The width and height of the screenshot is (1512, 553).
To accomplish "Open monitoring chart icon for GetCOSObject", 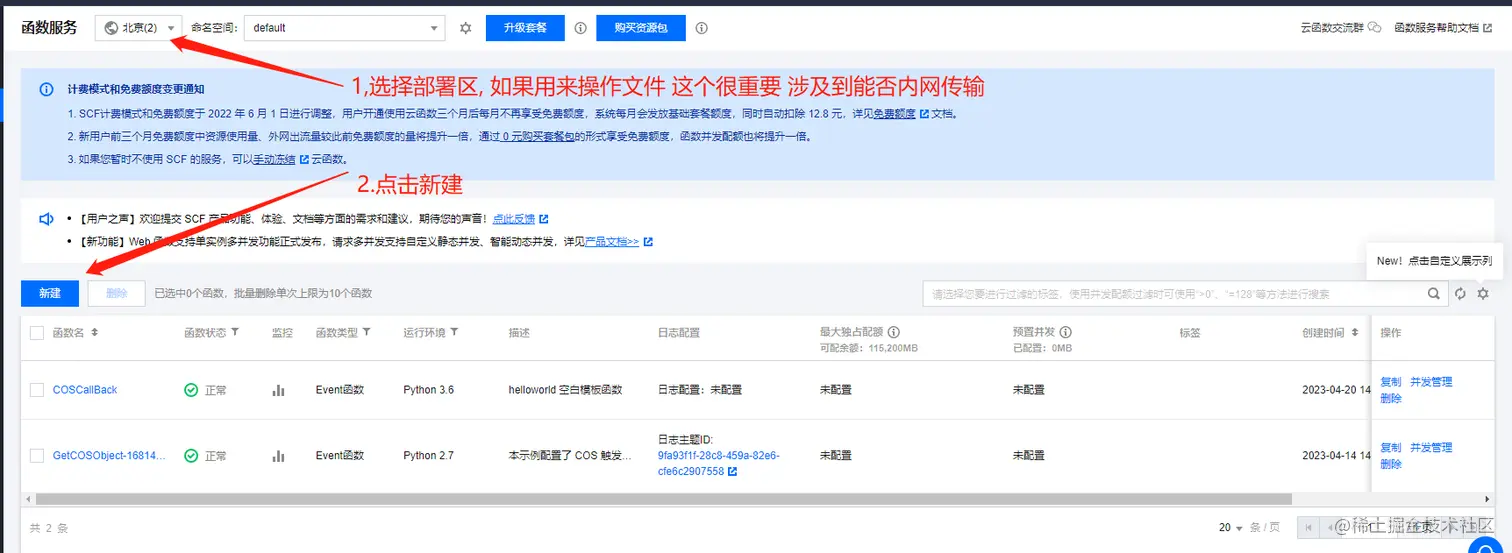I will point(279,455).
